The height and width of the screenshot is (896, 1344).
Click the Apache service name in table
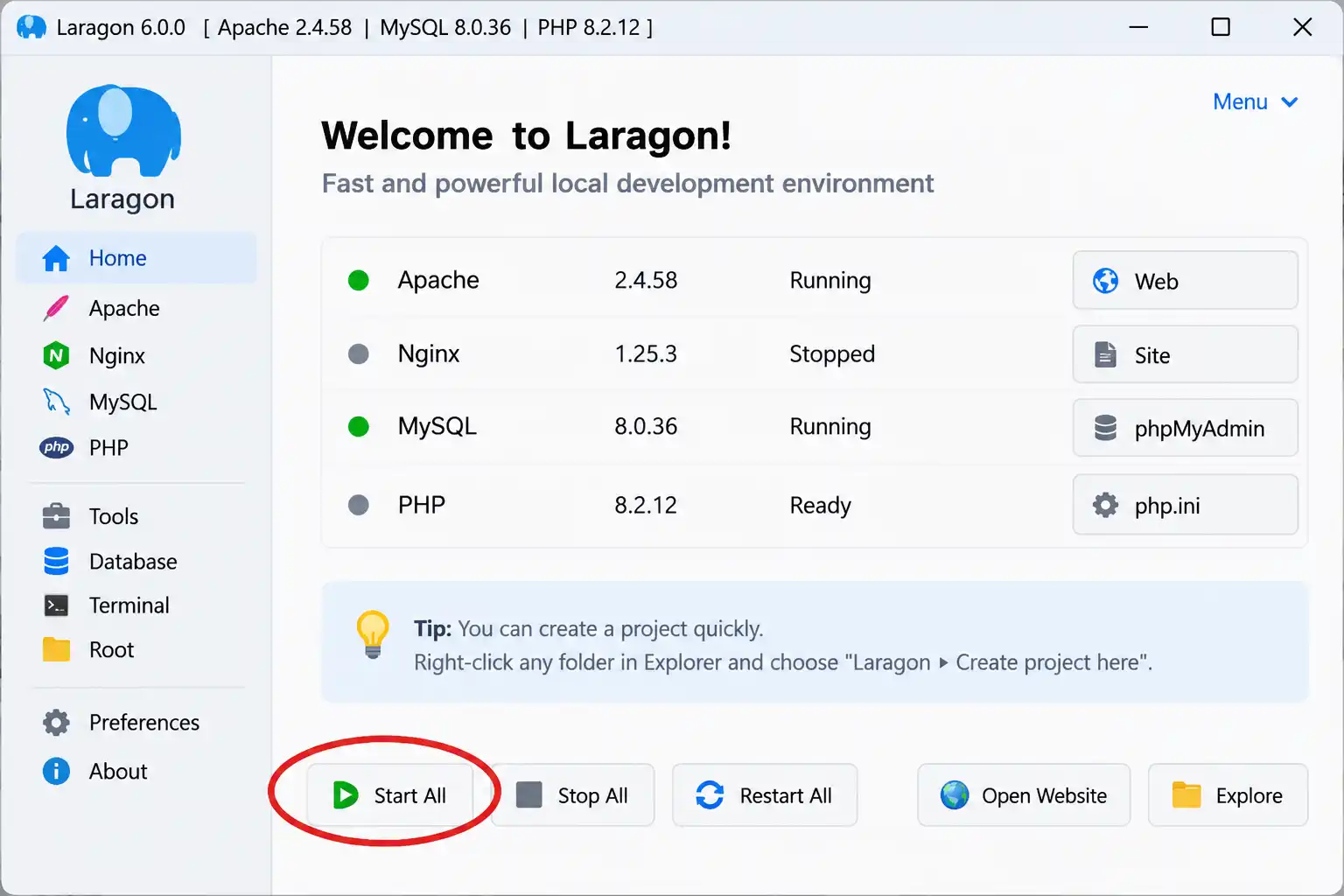coord(438,280)
